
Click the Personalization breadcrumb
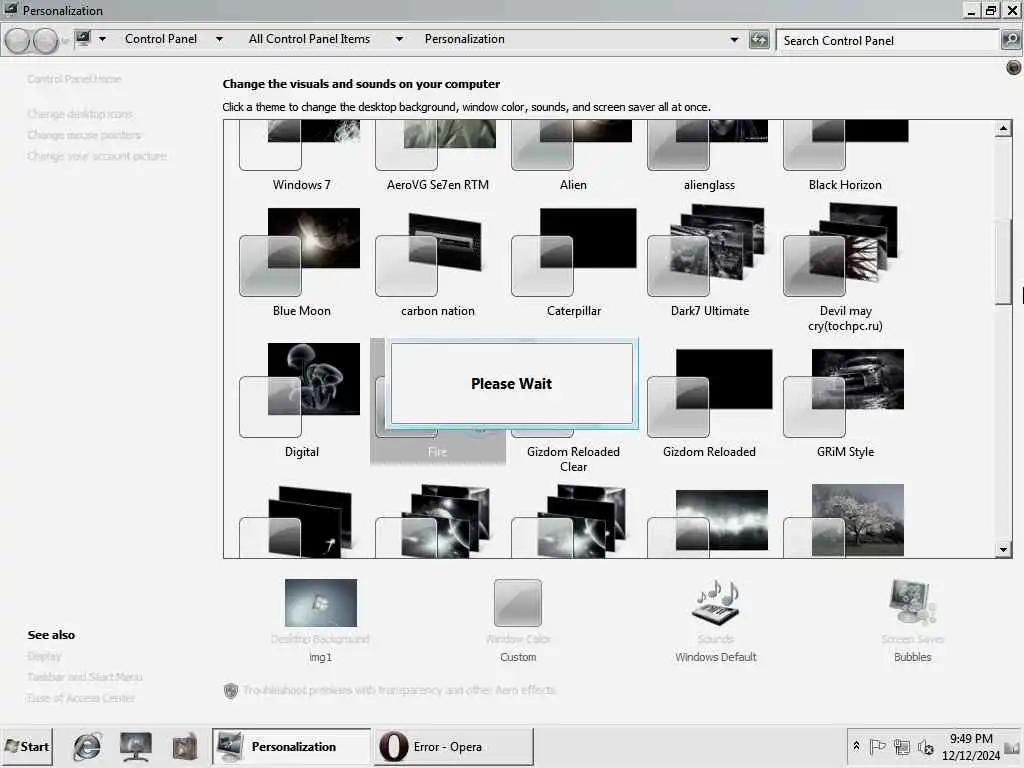coord(464,39)
